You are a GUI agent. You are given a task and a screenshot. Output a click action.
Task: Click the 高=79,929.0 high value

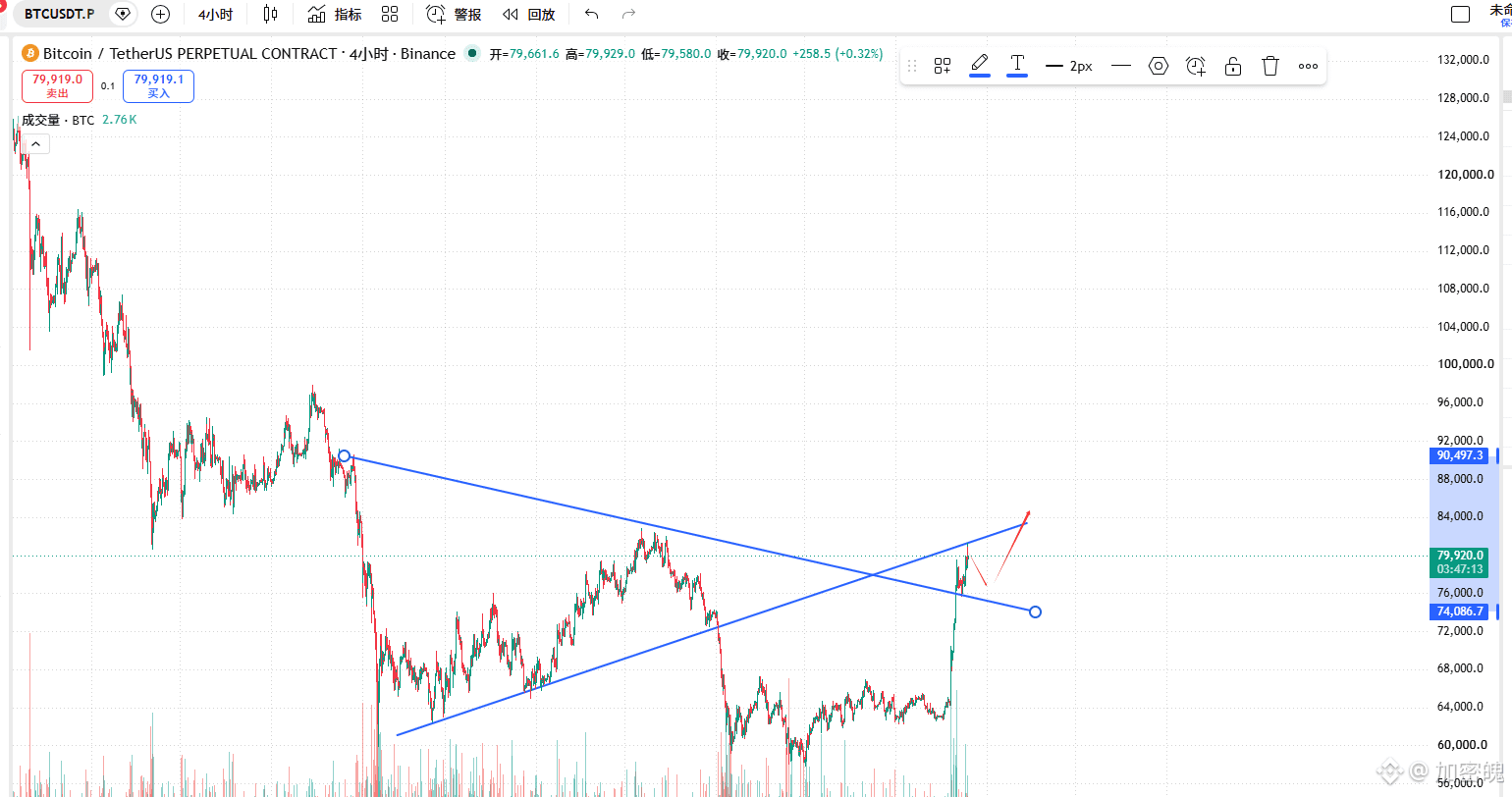tap(600, 54)
